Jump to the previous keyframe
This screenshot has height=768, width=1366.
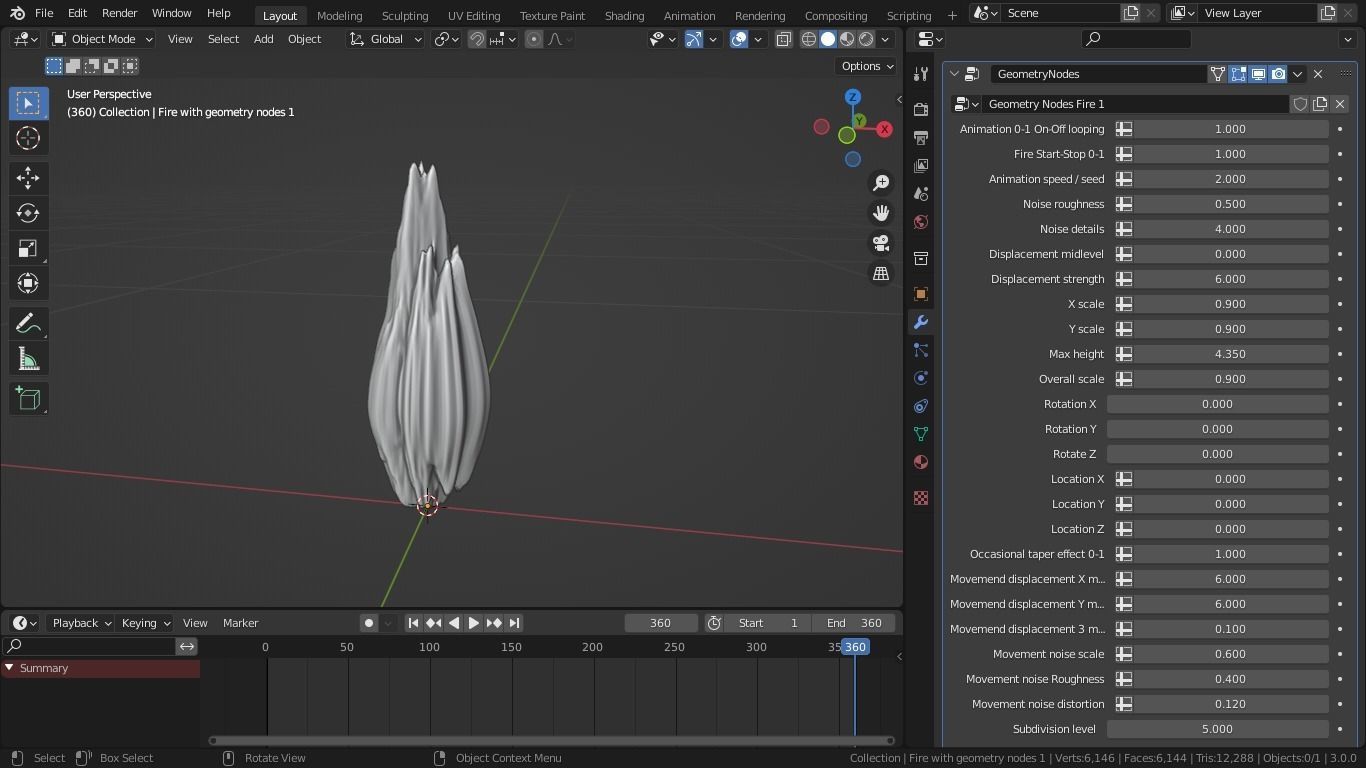pyautogui.click(x=433, y=623)
